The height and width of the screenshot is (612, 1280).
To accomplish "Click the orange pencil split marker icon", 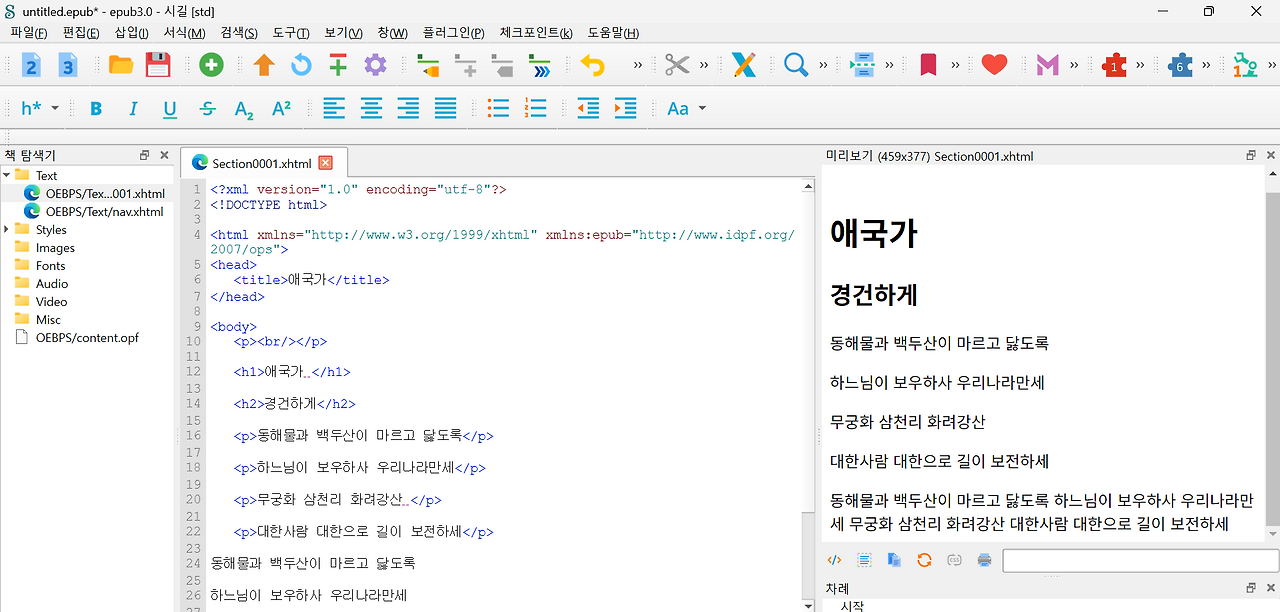I will pos(428,66).
